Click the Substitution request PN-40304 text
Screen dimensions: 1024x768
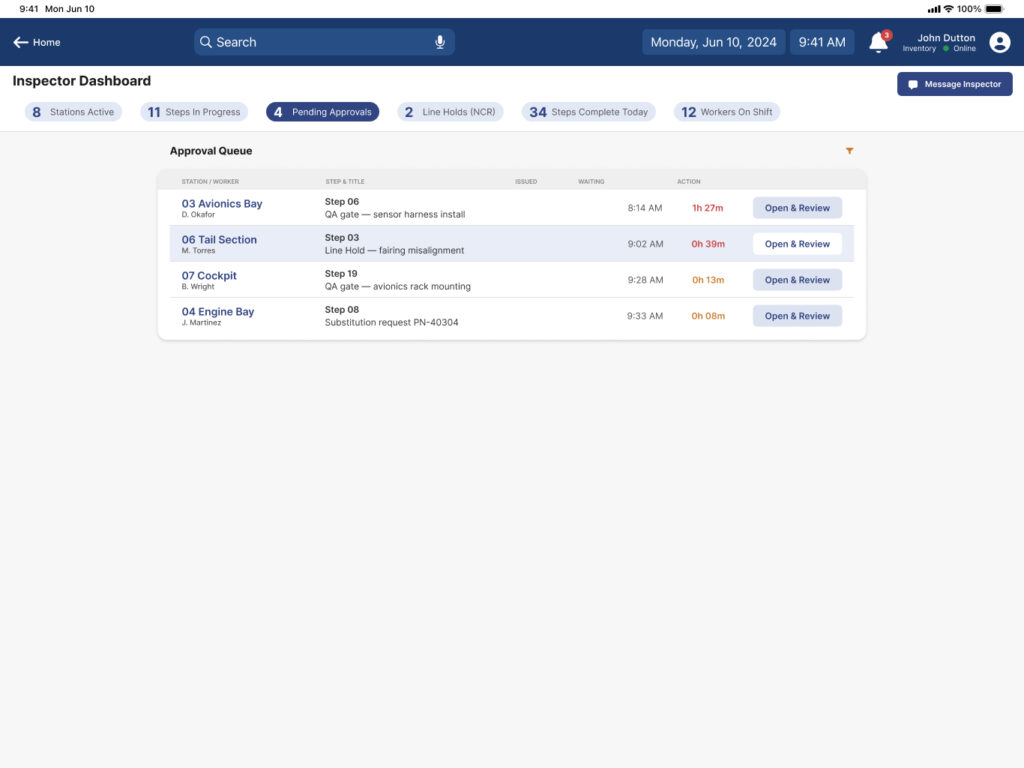tap(391, 322)
